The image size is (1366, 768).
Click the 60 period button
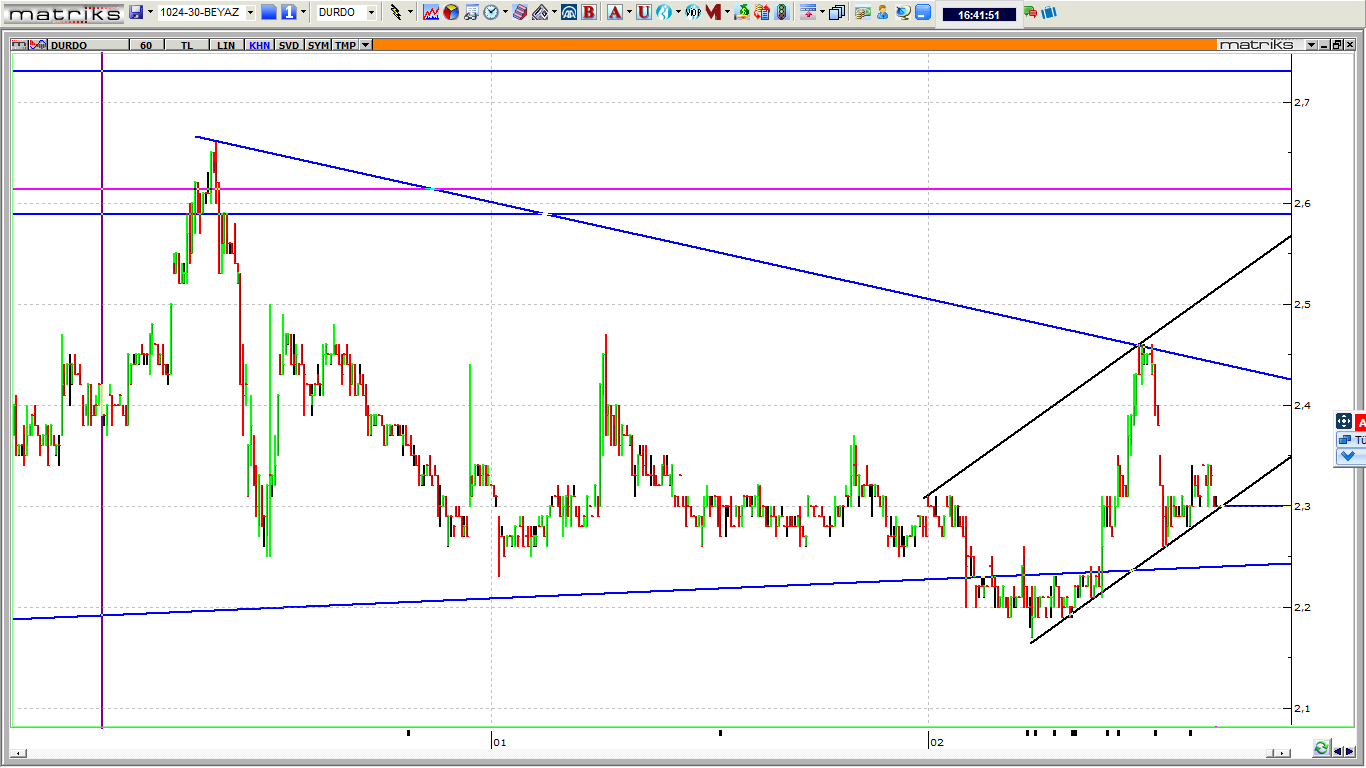coord(146,45)
